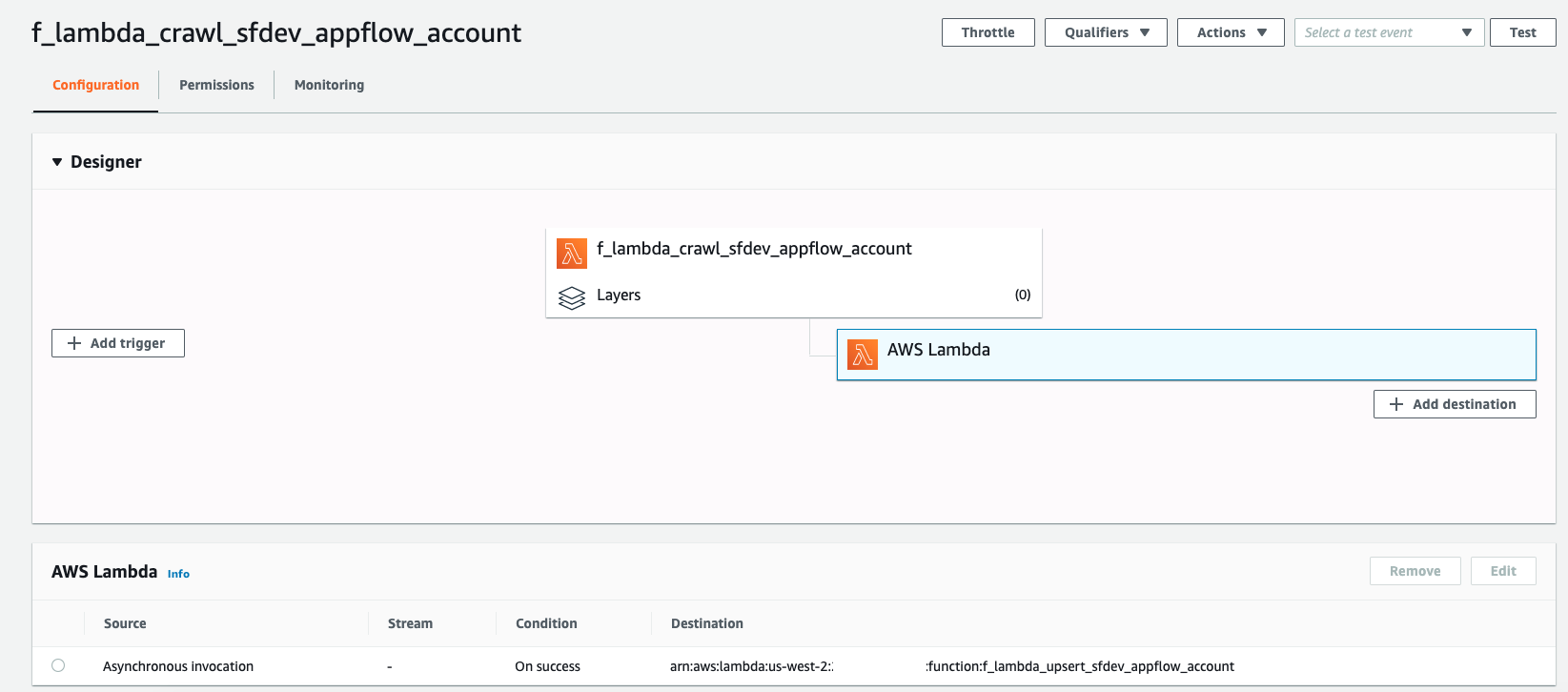Click the orange AWS Lambda destination icon

click(863, 355)
